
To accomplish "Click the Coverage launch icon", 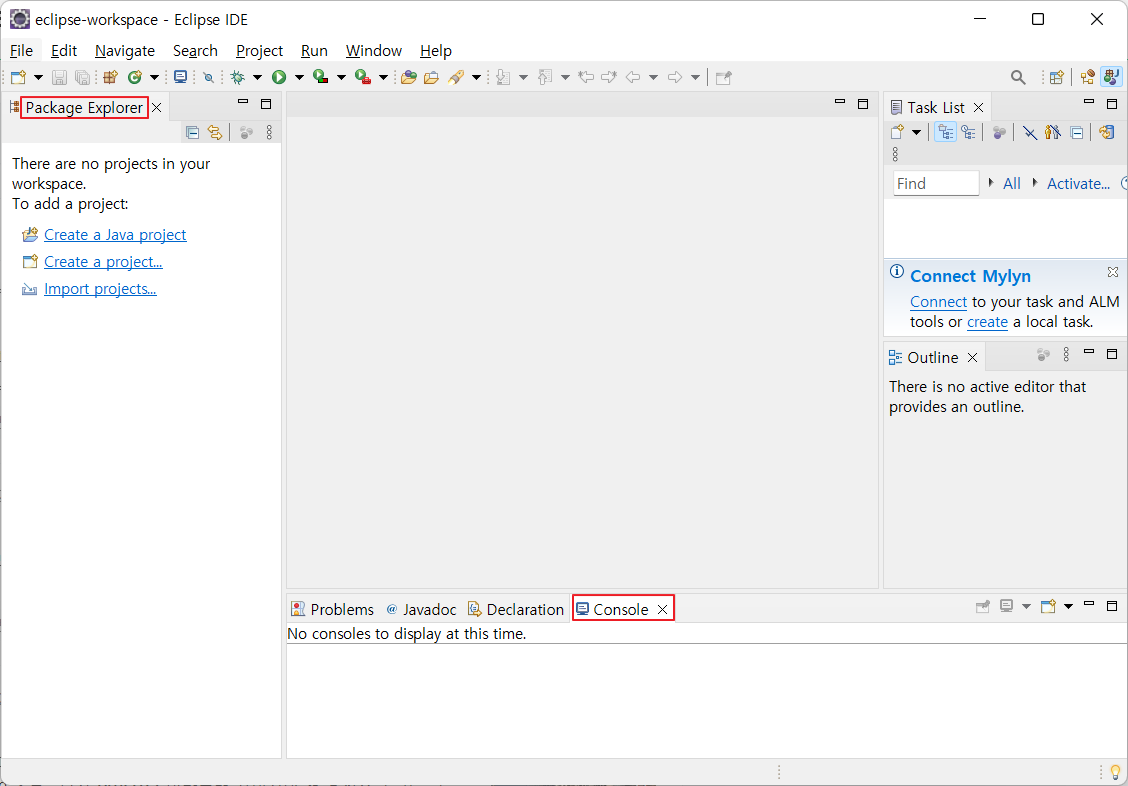I will 321,77.
